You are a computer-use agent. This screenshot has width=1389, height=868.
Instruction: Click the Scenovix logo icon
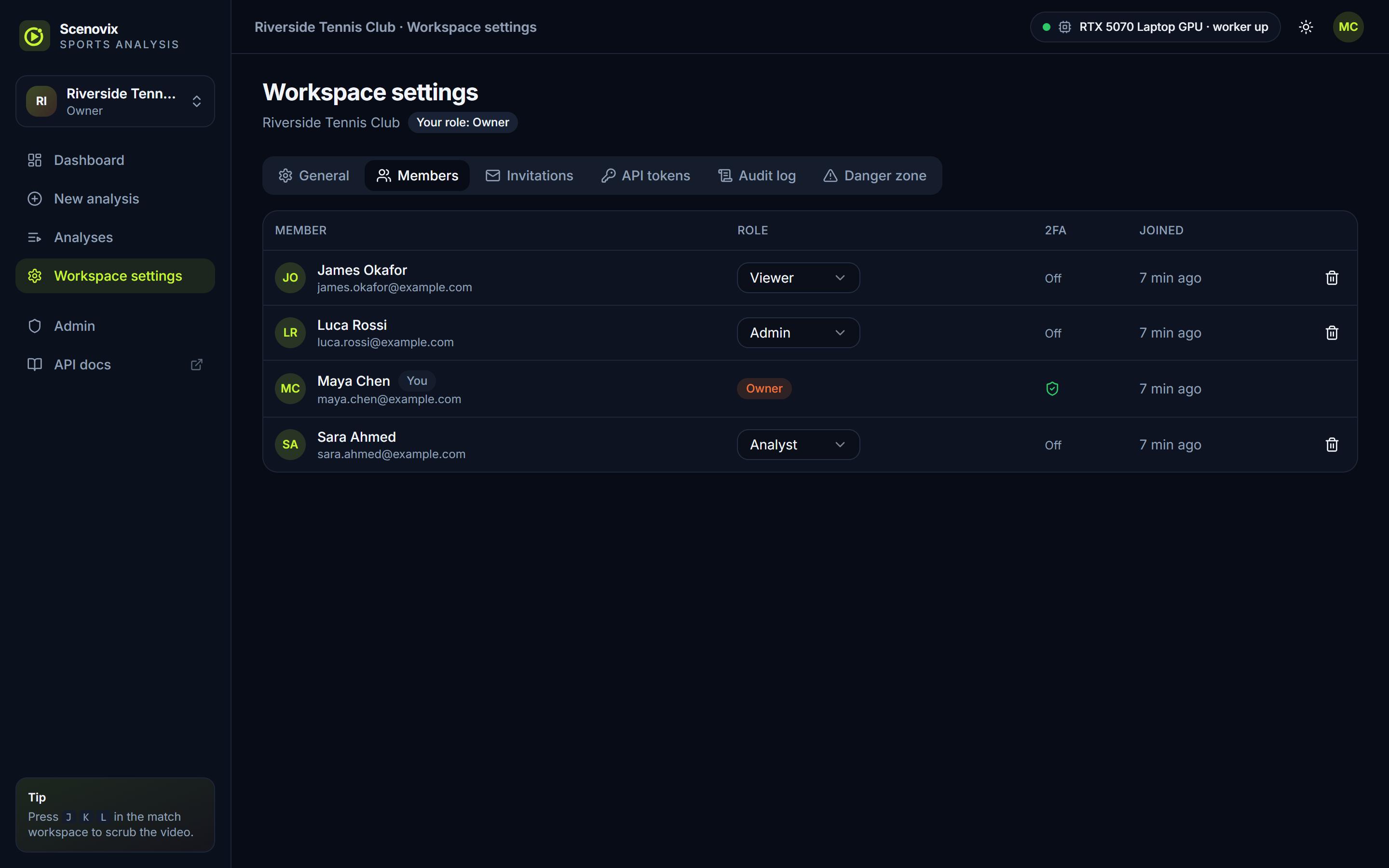34,36
